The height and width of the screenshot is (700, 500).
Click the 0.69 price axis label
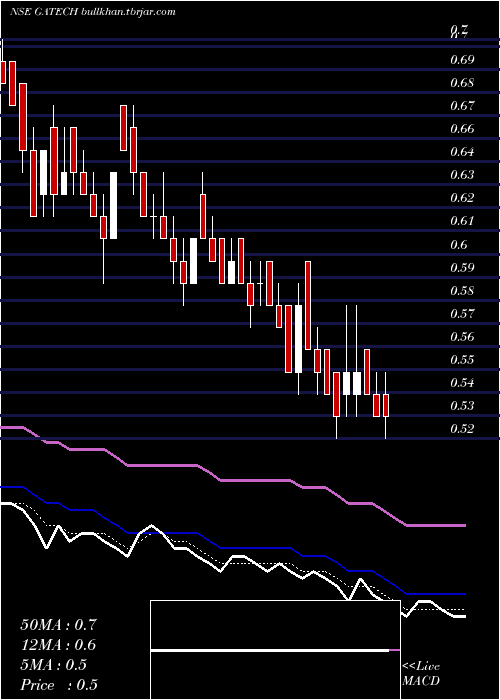click(x=462, y=59)
